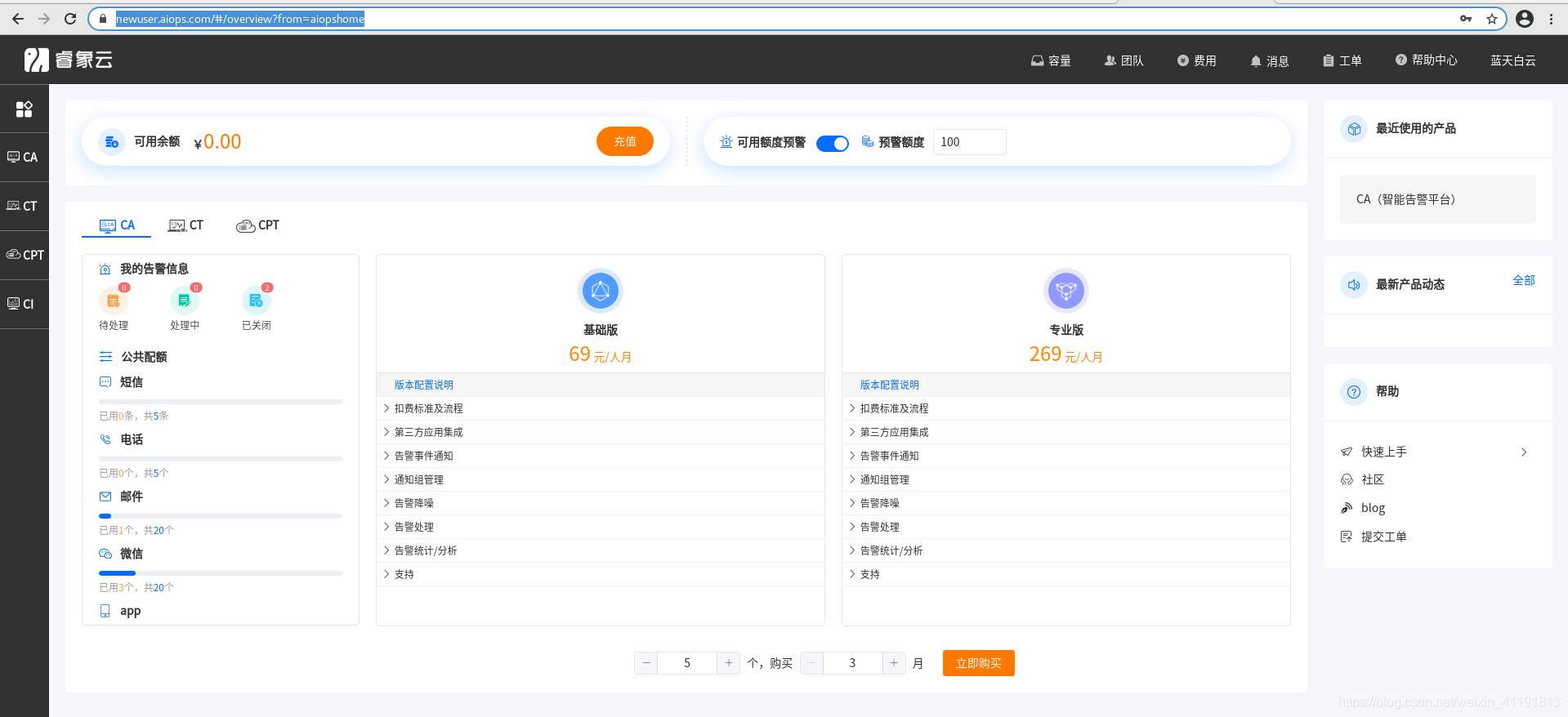Open CA in the left sidebar

pos(24,157)
